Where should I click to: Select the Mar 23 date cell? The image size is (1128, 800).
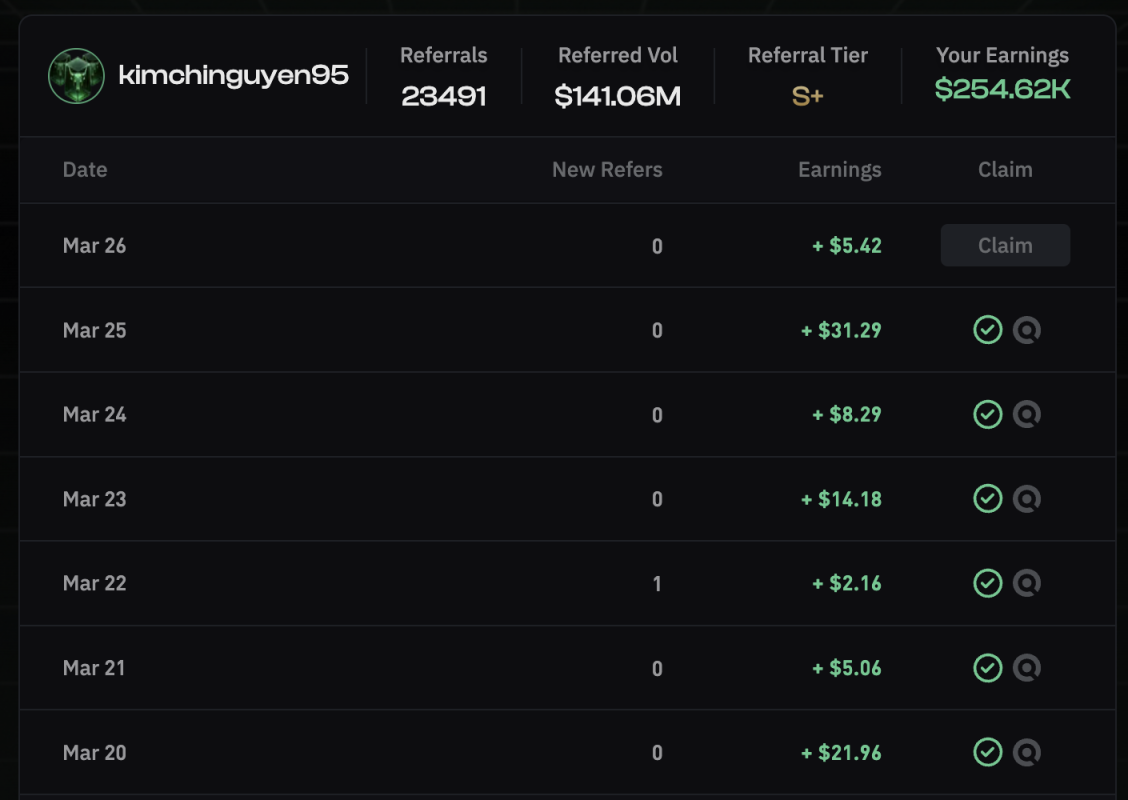(x=94, y=499)
